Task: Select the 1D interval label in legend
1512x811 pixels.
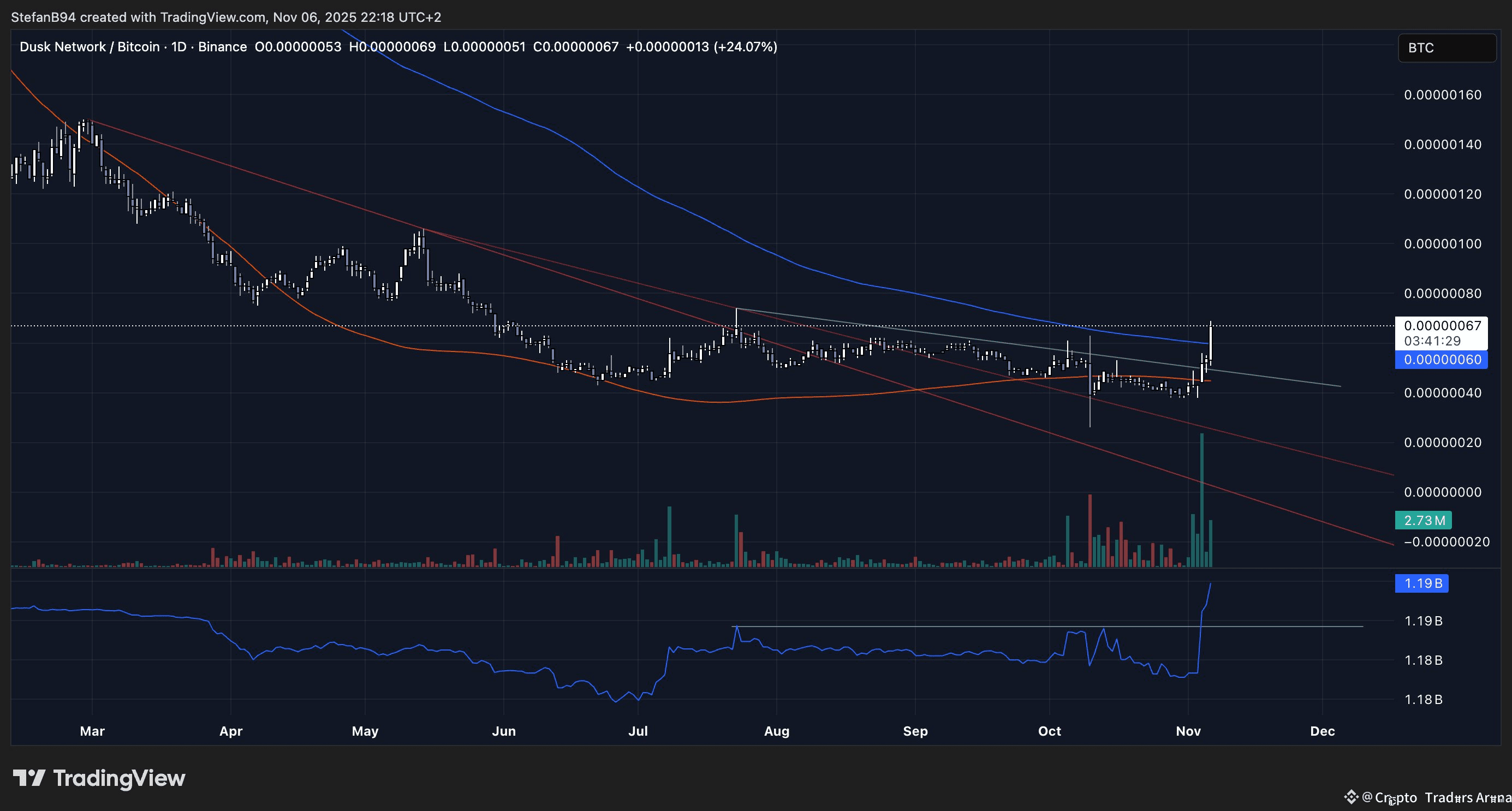Action: pos(178,47)
